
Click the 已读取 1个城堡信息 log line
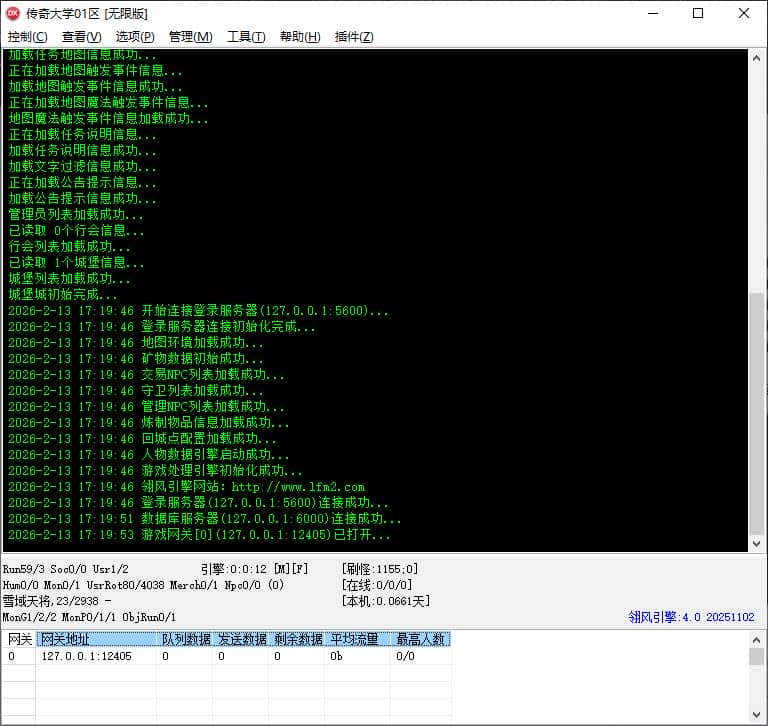tap(76, 263)
